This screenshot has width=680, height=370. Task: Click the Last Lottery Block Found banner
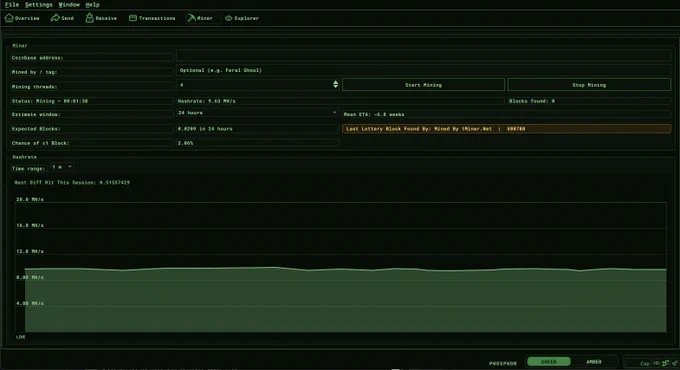[506, 128]
